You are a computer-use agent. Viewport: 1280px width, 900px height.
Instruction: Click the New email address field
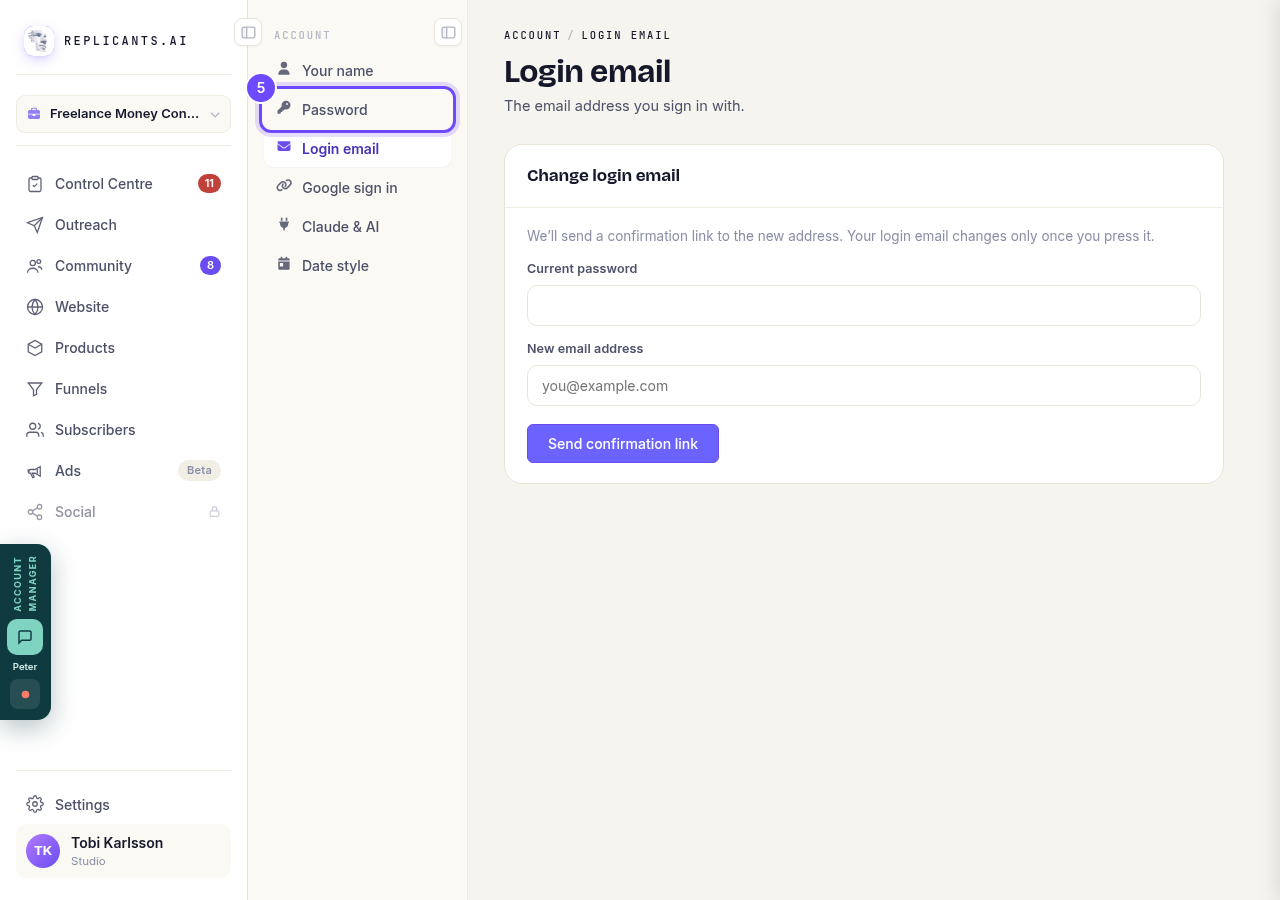coord(864,385)
